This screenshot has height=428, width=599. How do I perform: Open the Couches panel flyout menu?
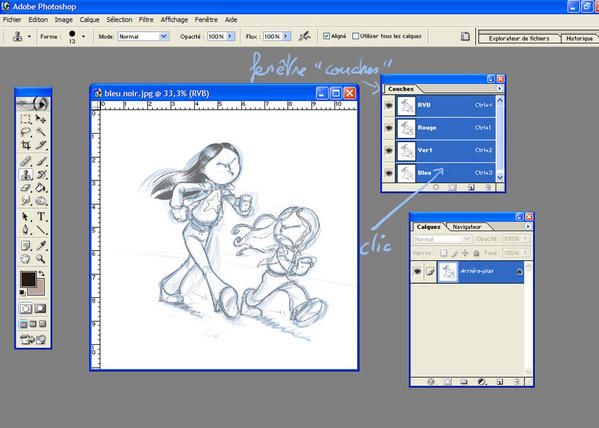pyautogui.click(x=500, y=89)
